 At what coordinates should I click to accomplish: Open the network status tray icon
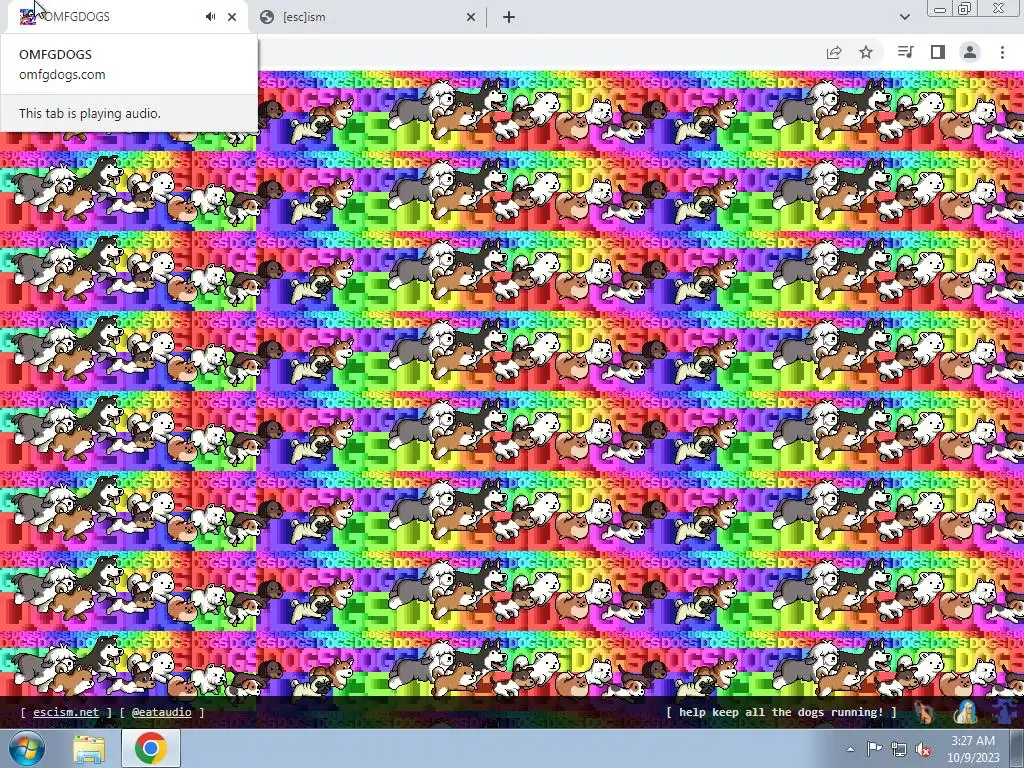point(899,749)
